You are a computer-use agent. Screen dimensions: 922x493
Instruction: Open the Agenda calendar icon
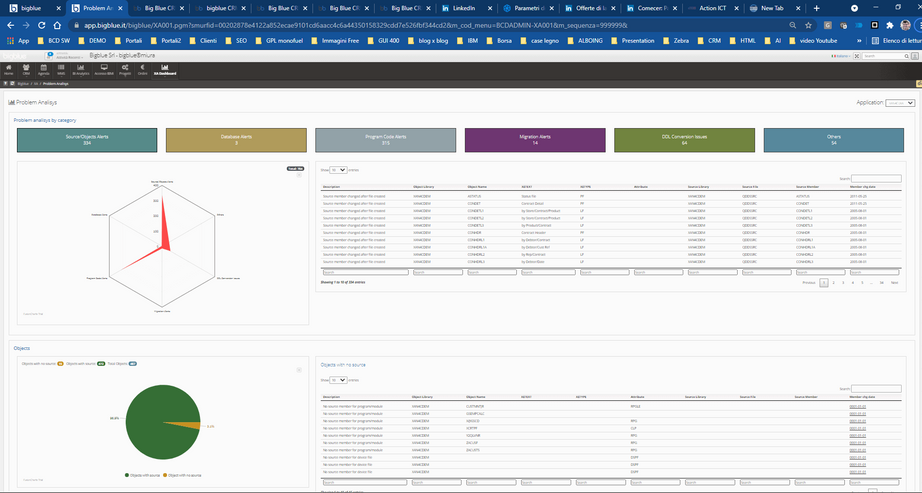[x=44, y=70]
